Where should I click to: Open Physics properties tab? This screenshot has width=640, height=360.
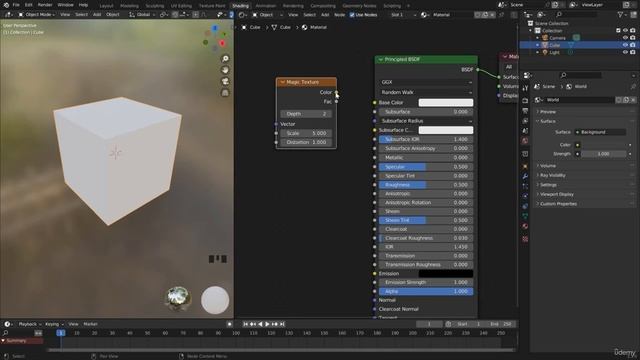tap(525, 196)
